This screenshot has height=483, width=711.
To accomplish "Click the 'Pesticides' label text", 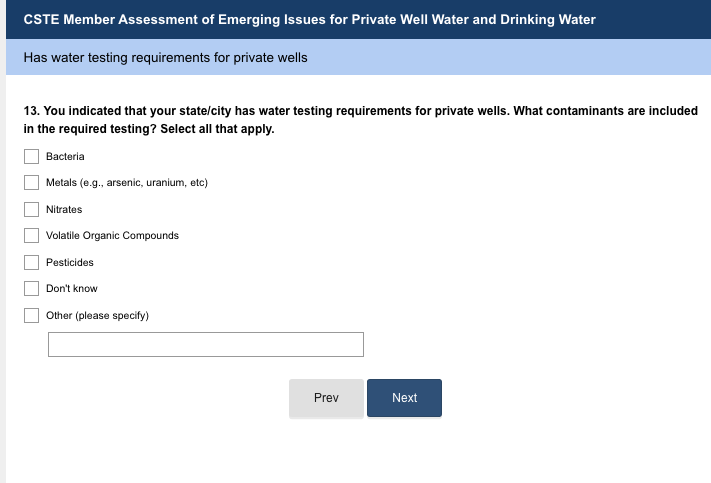I will point(70,263).
